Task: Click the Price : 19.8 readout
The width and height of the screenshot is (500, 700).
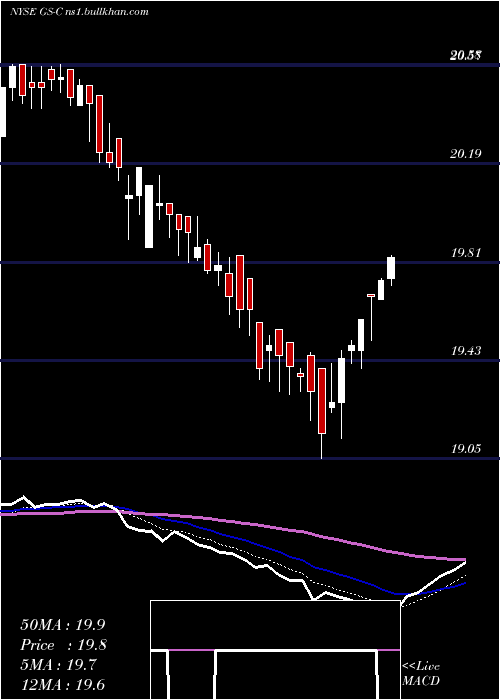Action: (x=63, y=645)
